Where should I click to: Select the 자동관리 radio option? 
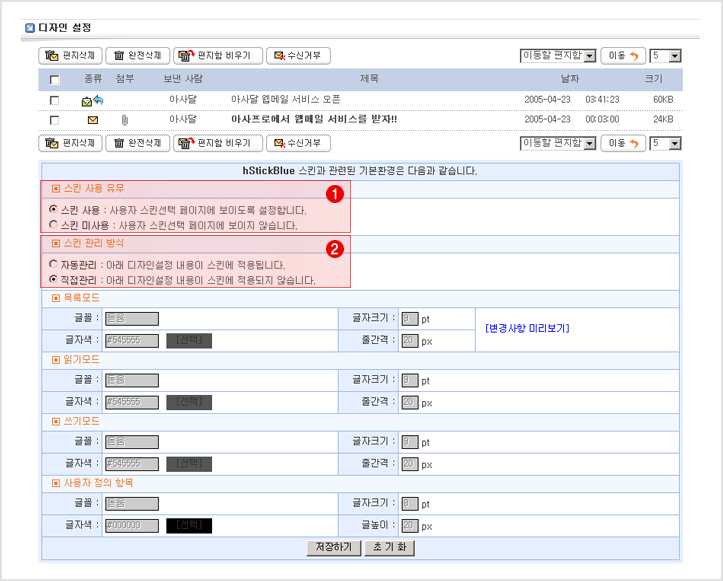pyautogui.click(x=53, y=265)
